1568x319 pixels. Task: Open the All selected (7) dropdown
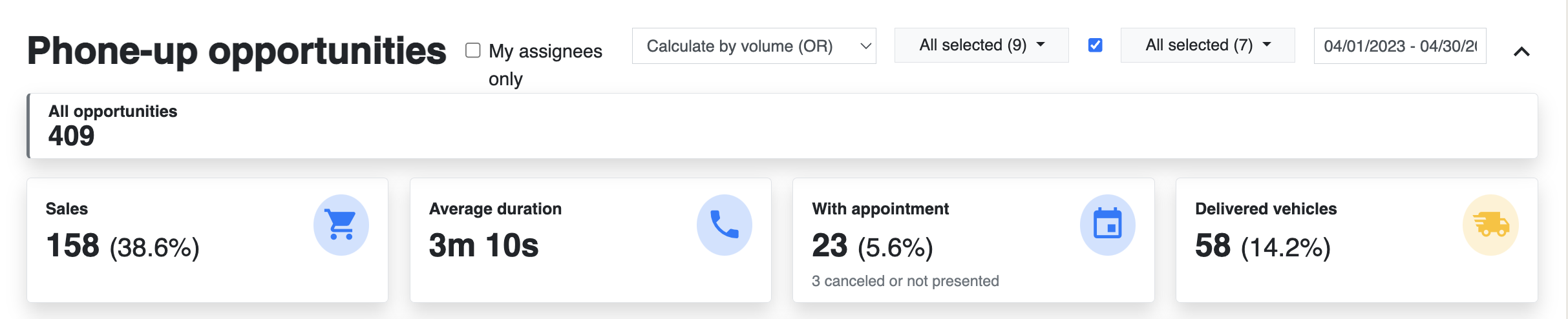coord(1208,45)
